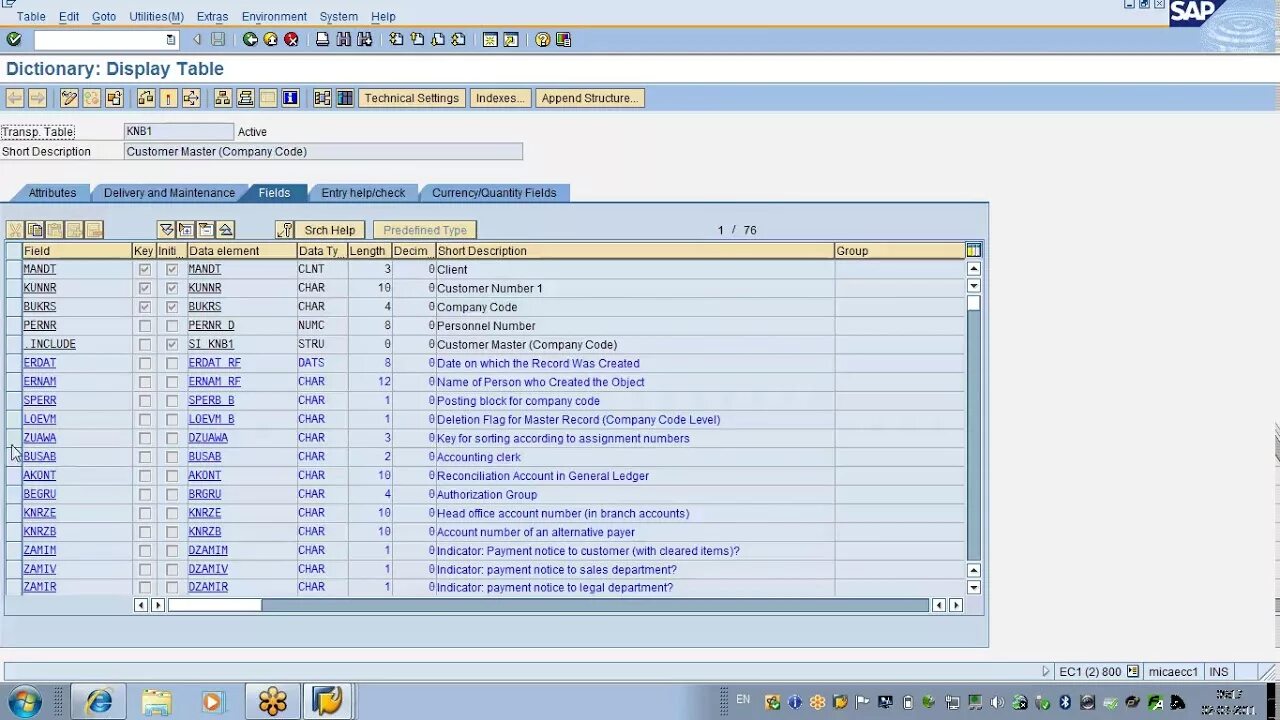Click in the command input field
1280x720 pixels.
pyautogui.click(x=100, y=40)
